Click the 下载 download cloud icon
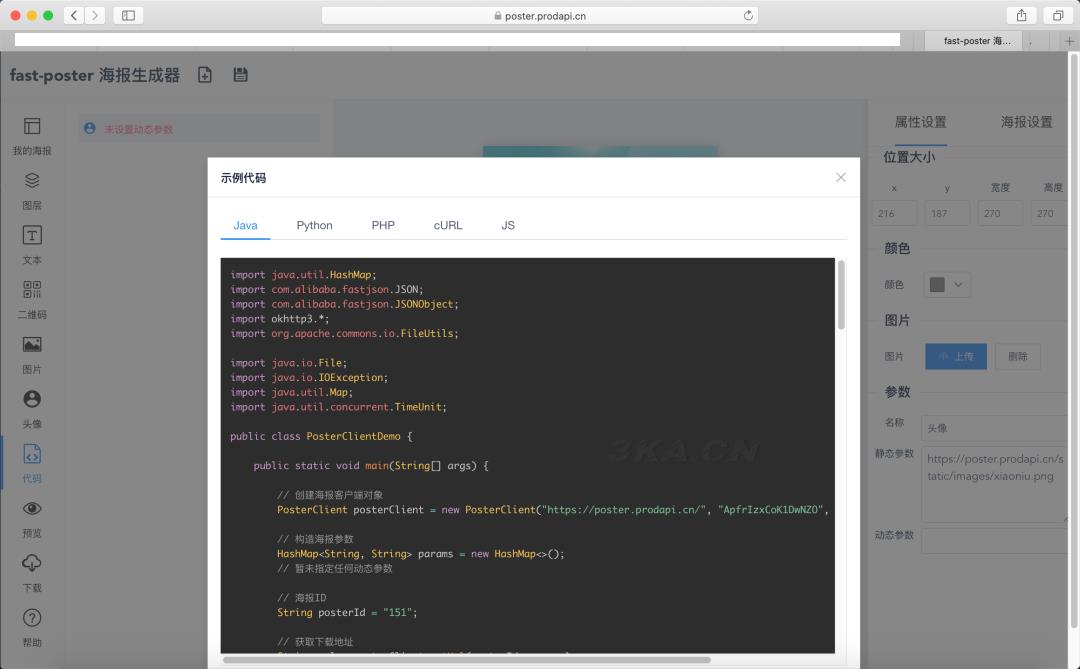Viewport: 1080px width, 669px height. [32, 564]
